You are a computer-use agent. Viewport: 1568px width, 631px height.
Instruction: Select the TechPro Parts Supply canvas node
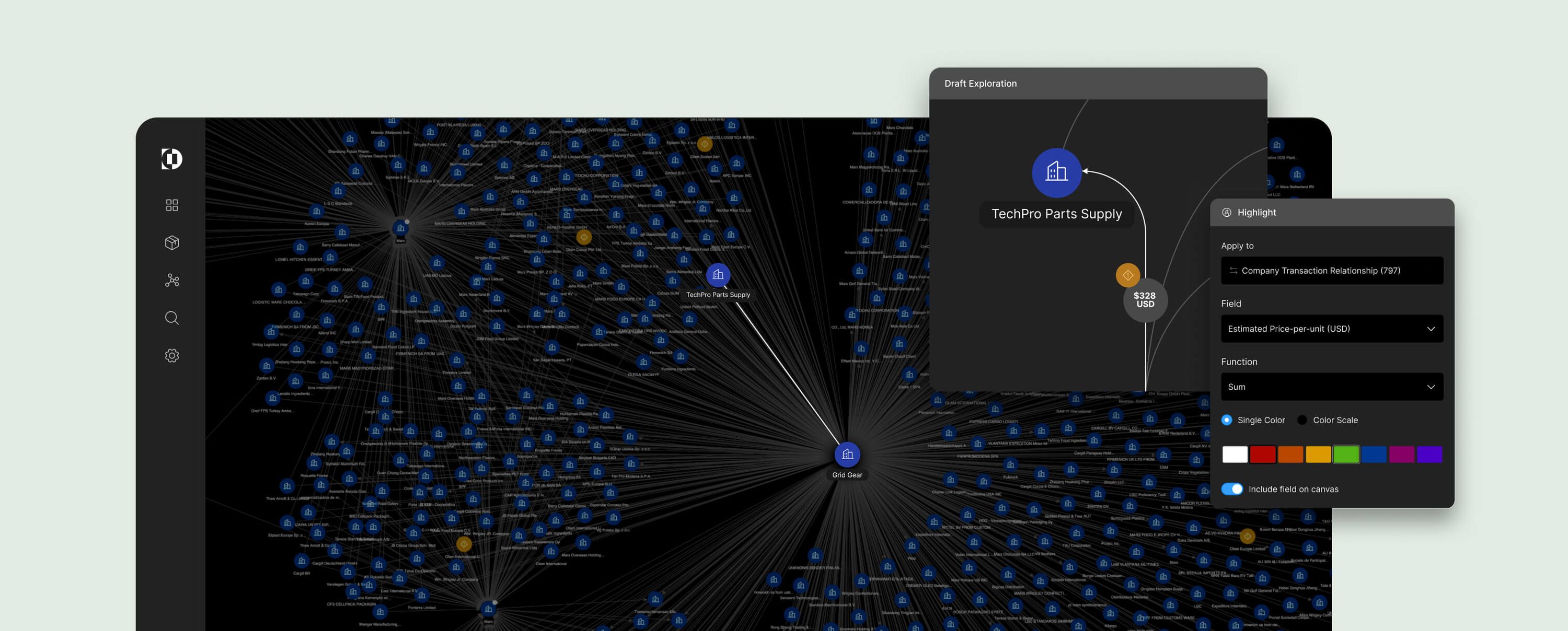click(x=718, y=275)
